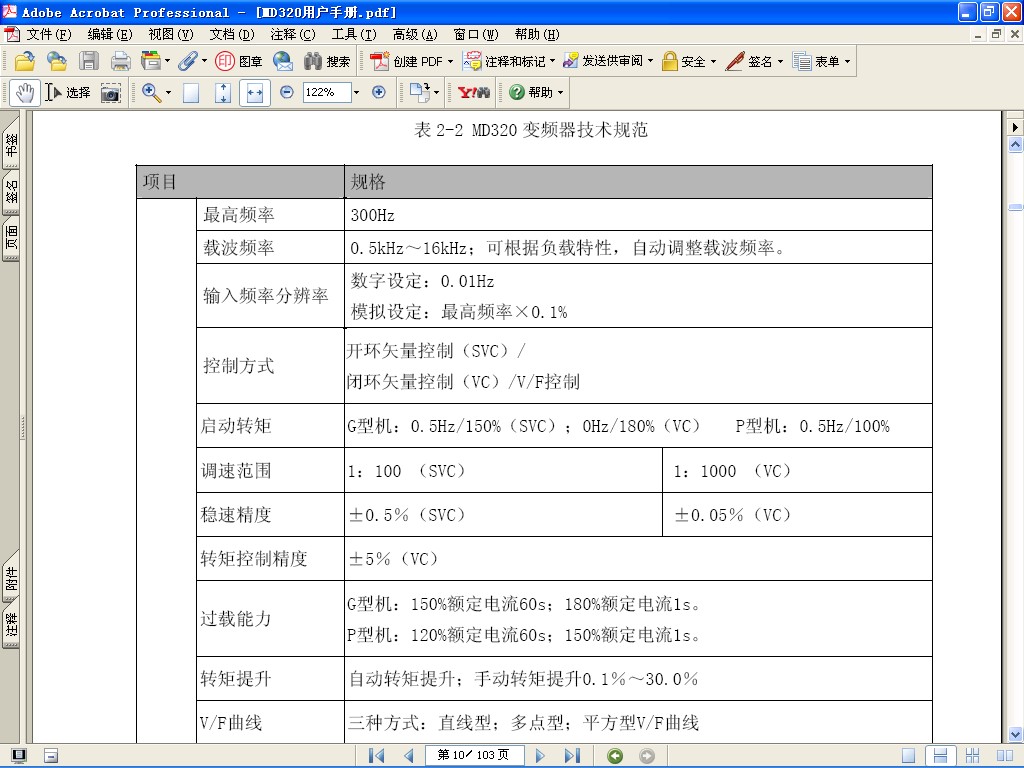1024x768 pixels.
Task: Click the scroll down arrow
Action: (1016, 733)
